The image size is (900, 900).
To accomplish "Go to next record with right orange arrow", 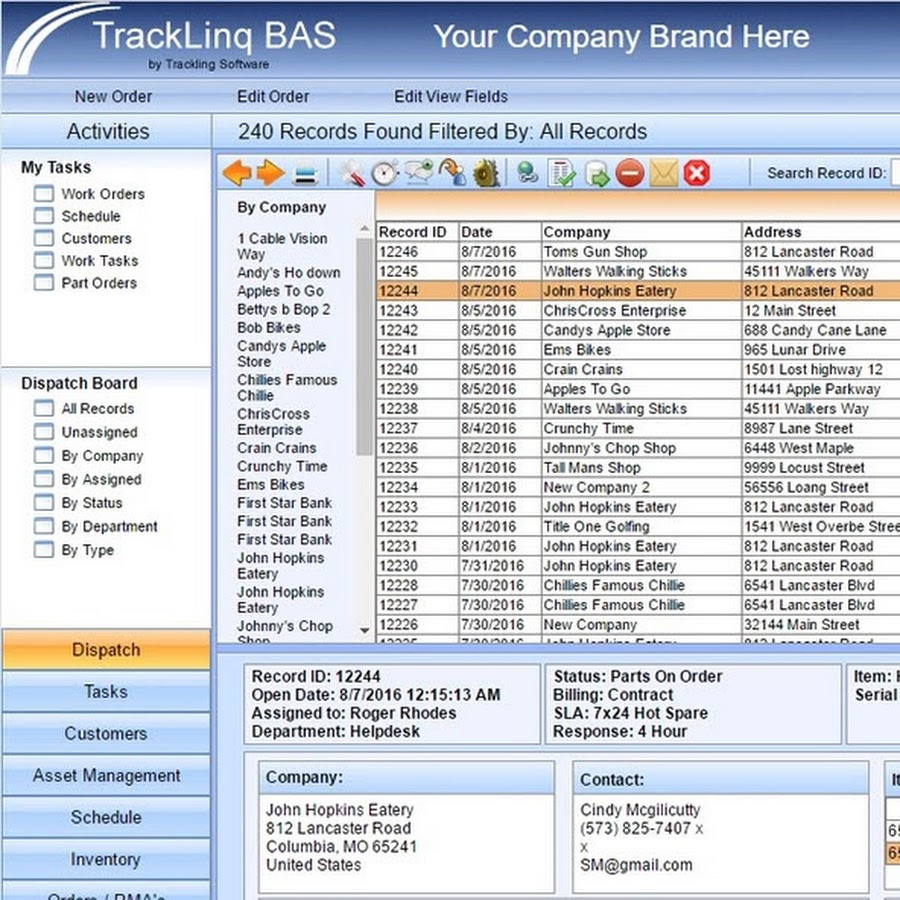I will [271, 173].
